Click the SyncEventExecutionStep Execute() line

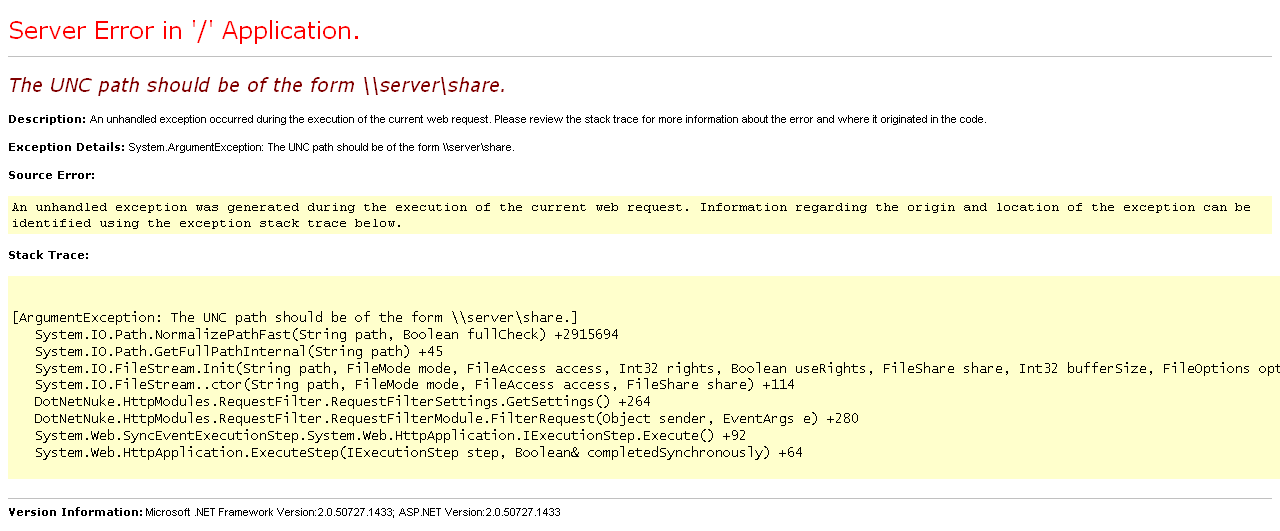click(390, 436)
